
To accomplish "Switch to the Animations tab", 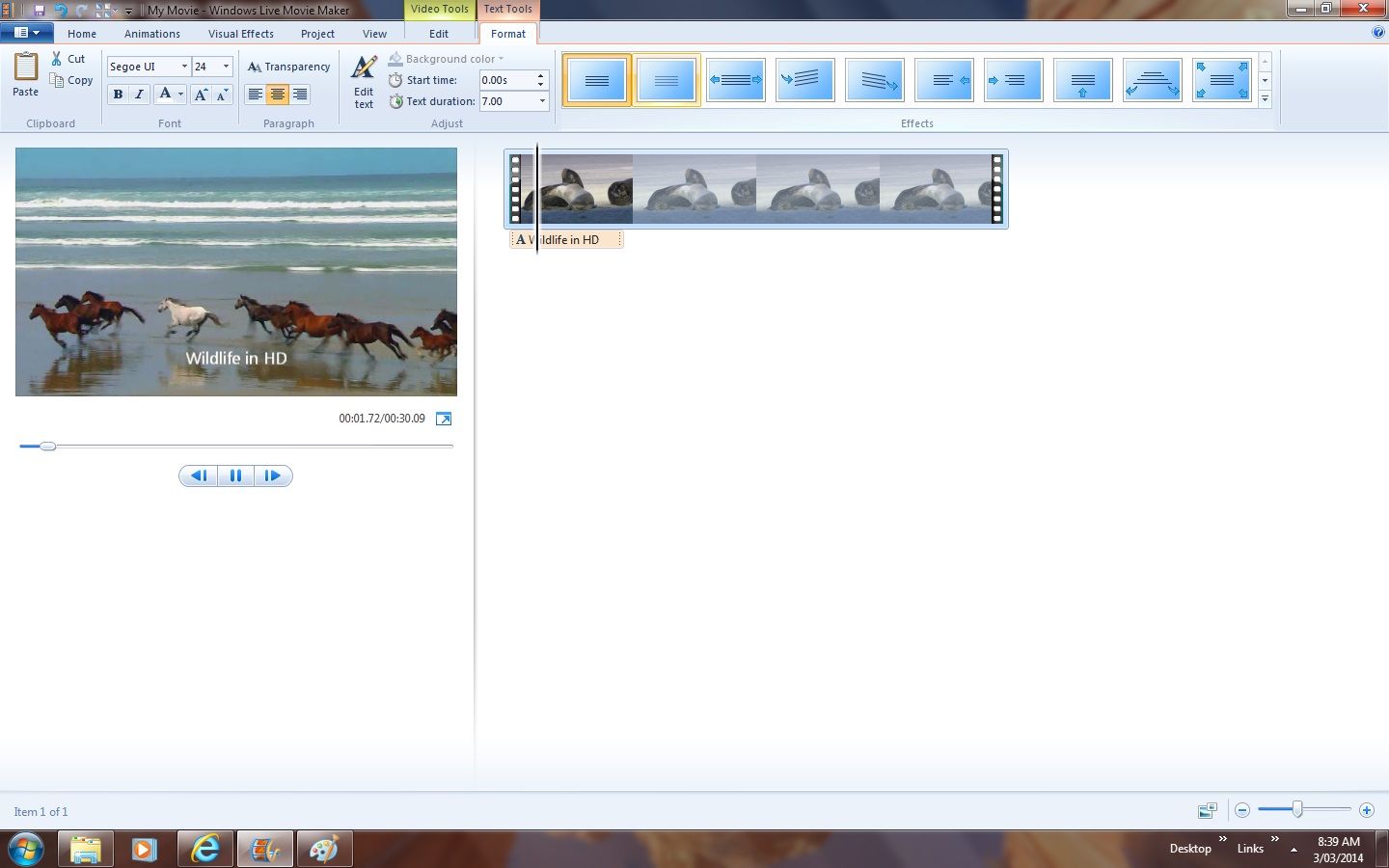I will click(x=151, y=34).
